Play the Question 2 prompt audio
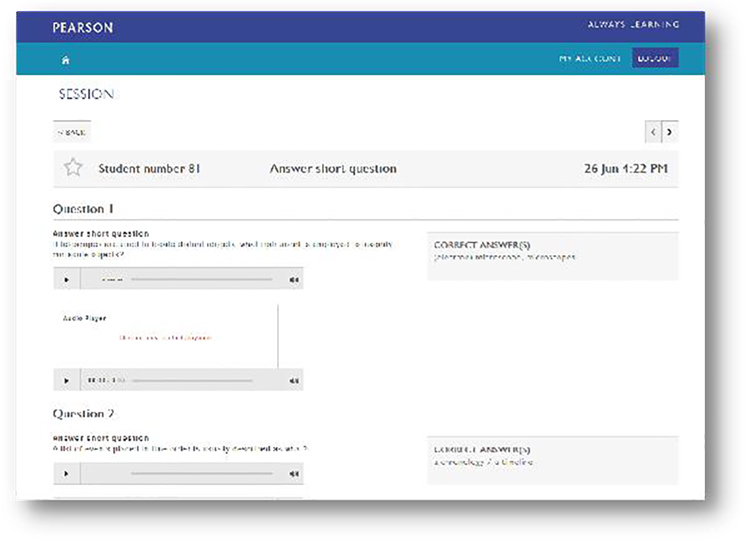The image size is (750, 543). 67,474
